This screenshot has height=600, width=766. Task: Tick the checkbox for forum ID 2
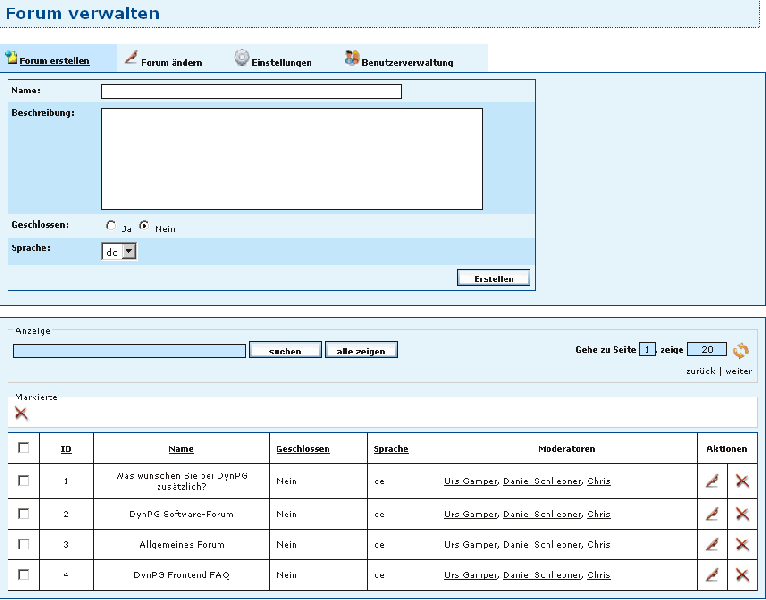pos(24,513)
